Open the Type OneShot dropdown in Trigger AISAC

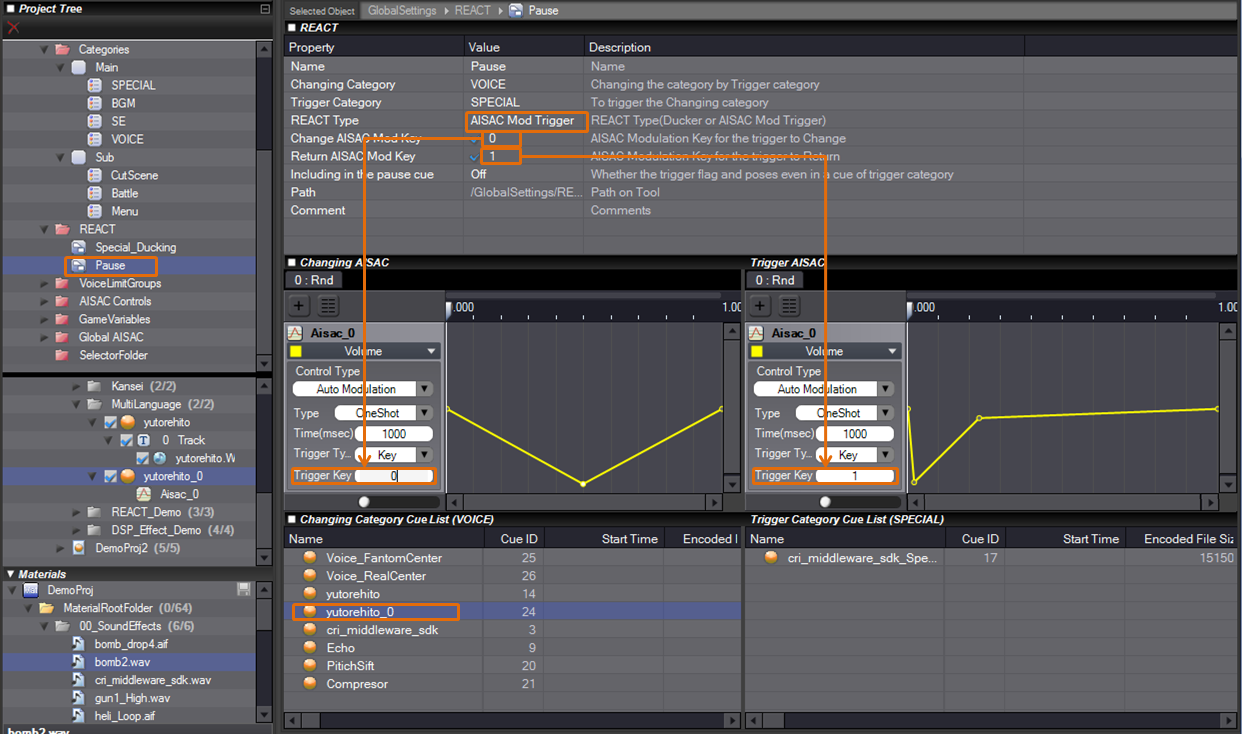[x=885, y=413]
